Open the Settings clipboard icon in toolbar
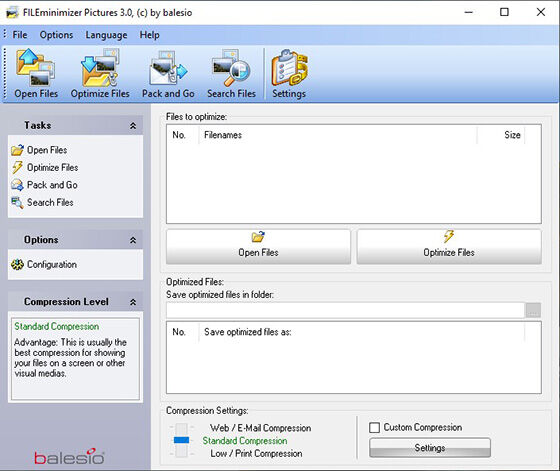This screenshot has height=471, width=560. click(289, 74)
